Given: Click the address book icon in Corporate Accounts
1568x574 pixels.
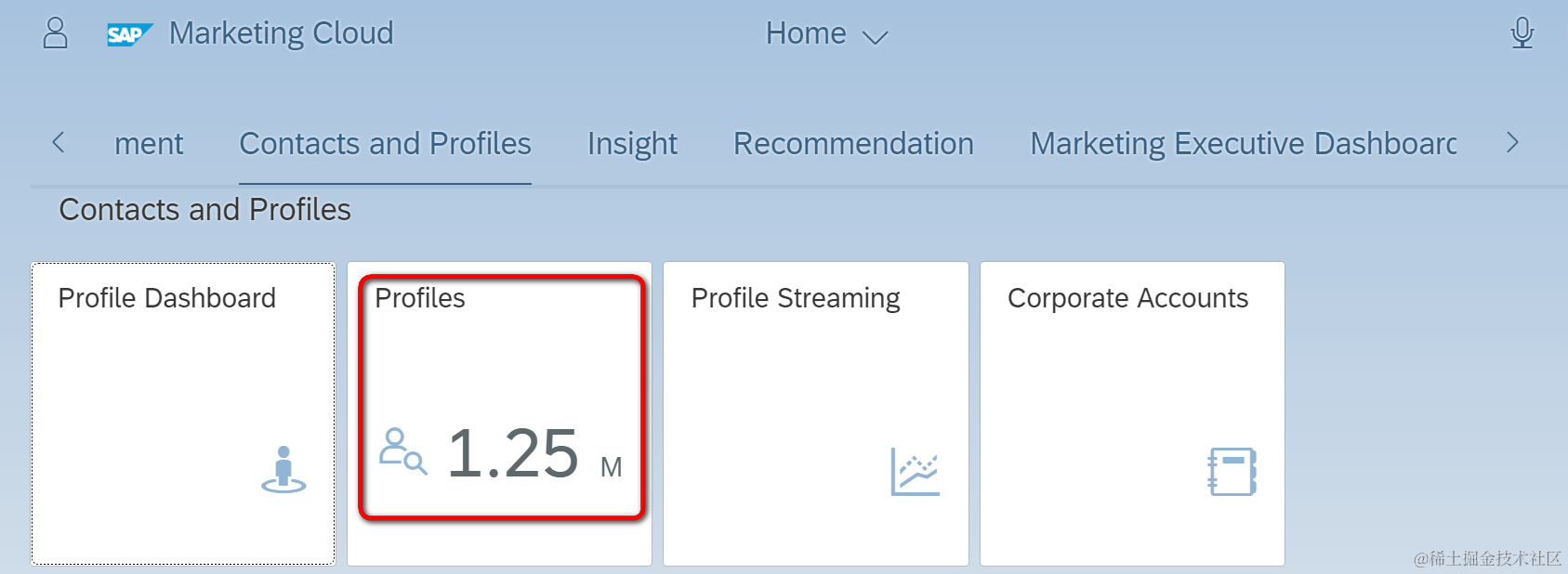Looking at the screenshot, I should [x=1232, y=471].
